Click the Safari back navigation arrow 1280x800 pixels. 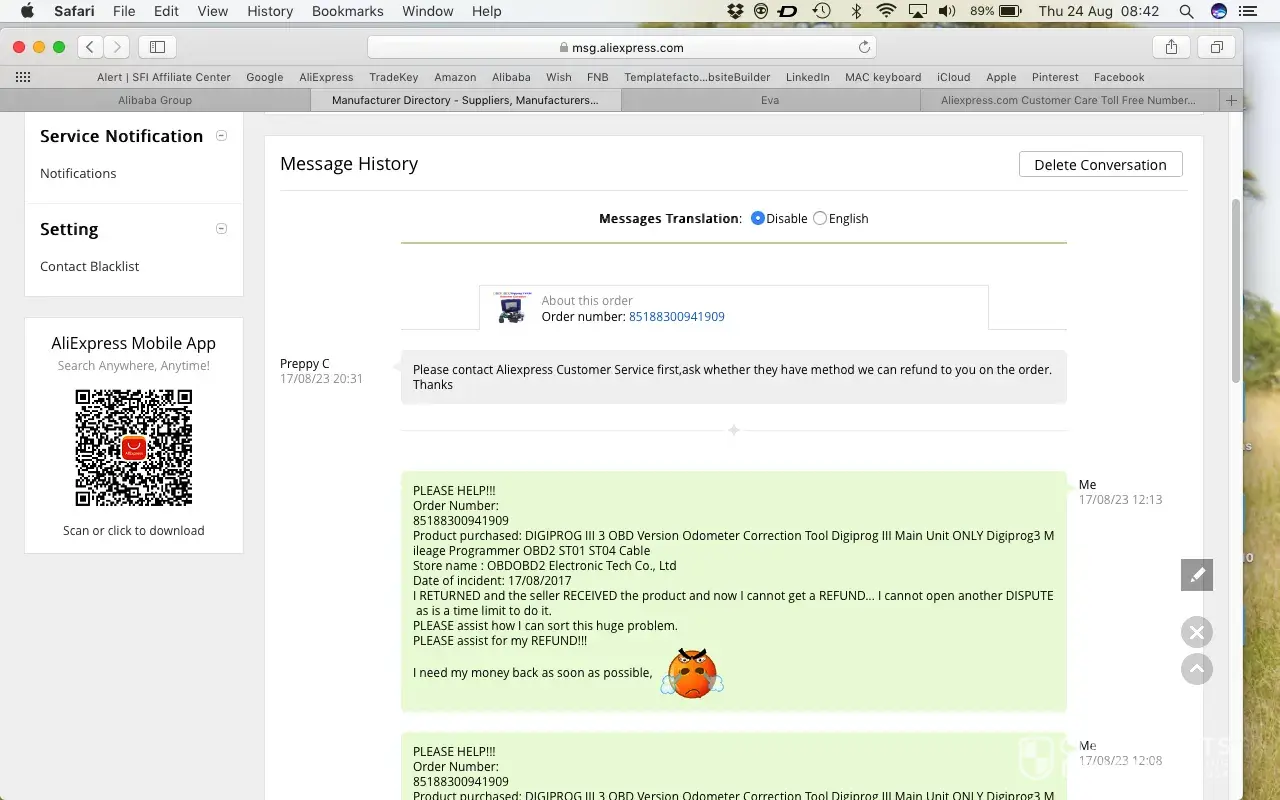pos(91,47)
